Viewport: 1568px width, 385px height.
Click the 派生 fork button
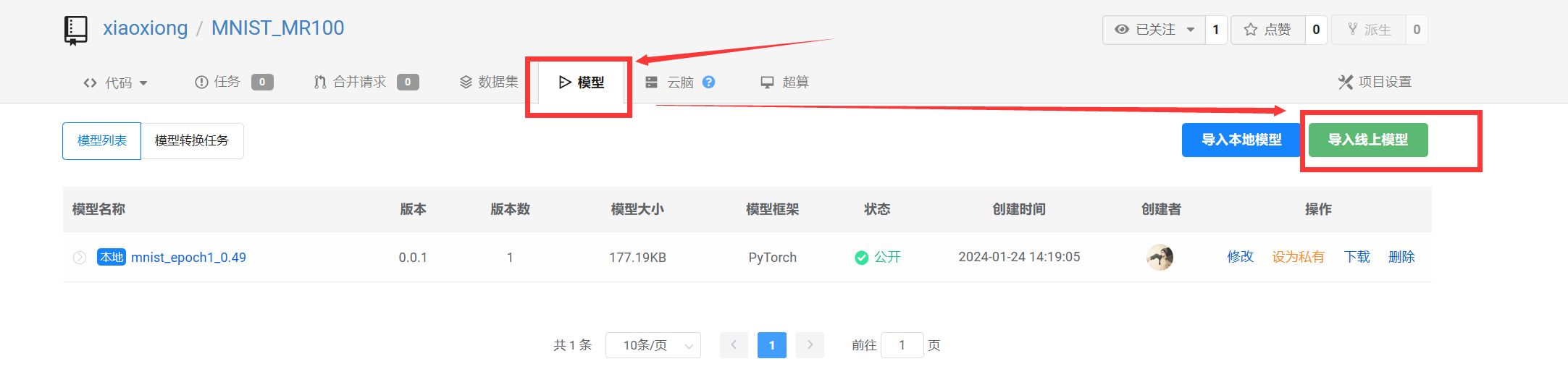1369,30
